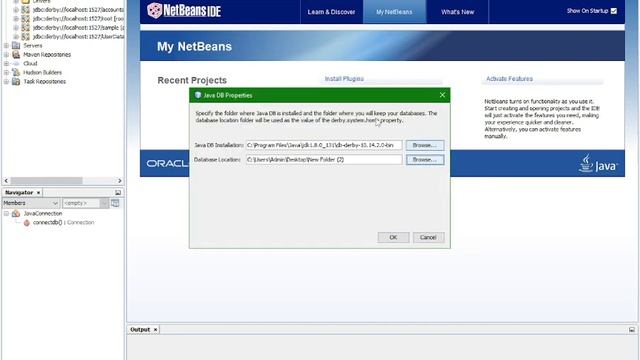The image size is (640, 360).
Task: Switch to the What's New tab
Action: (x=458, y=12)
